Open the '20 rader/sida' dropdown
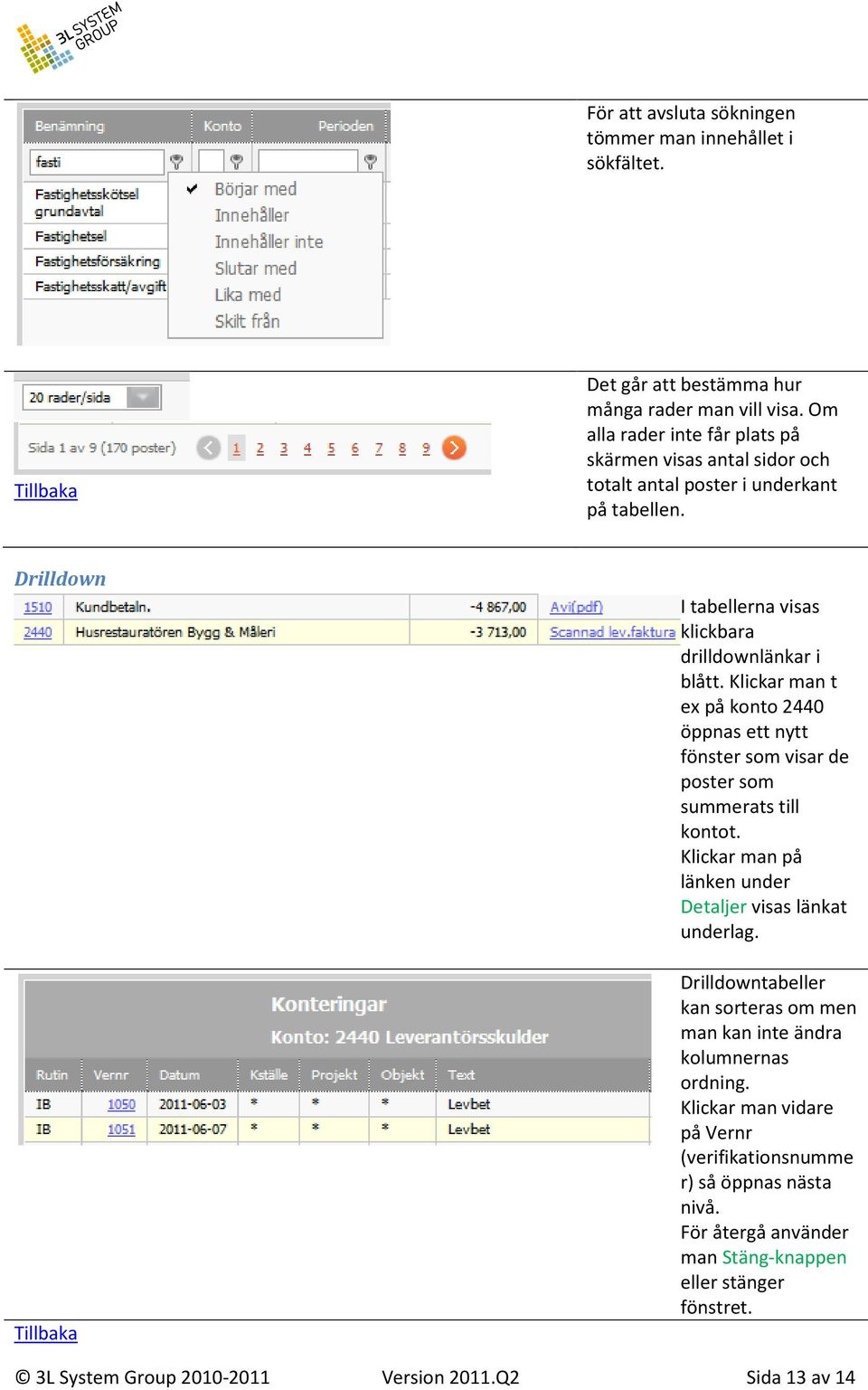 point(91,397)
